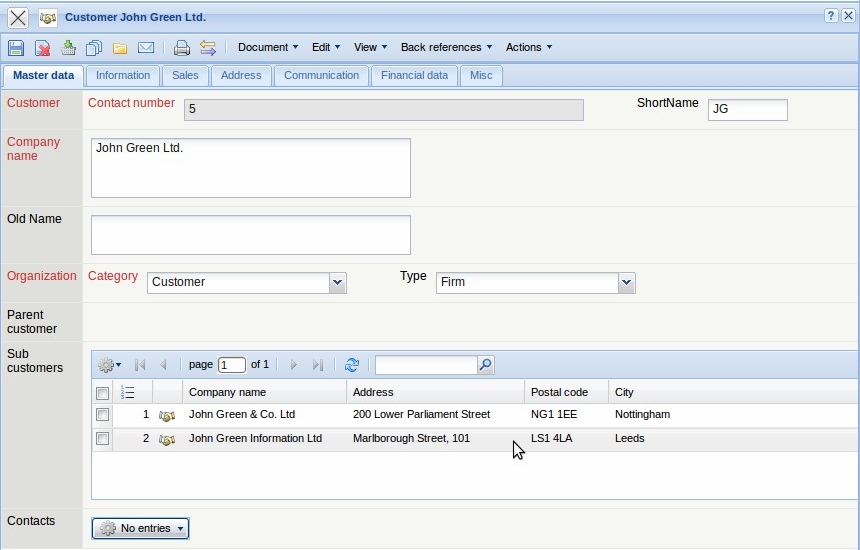Image resolution: width=860 pixels, height=550 pixels.
Task: Click the help question mark icon
Action: [x=831, y=17]
